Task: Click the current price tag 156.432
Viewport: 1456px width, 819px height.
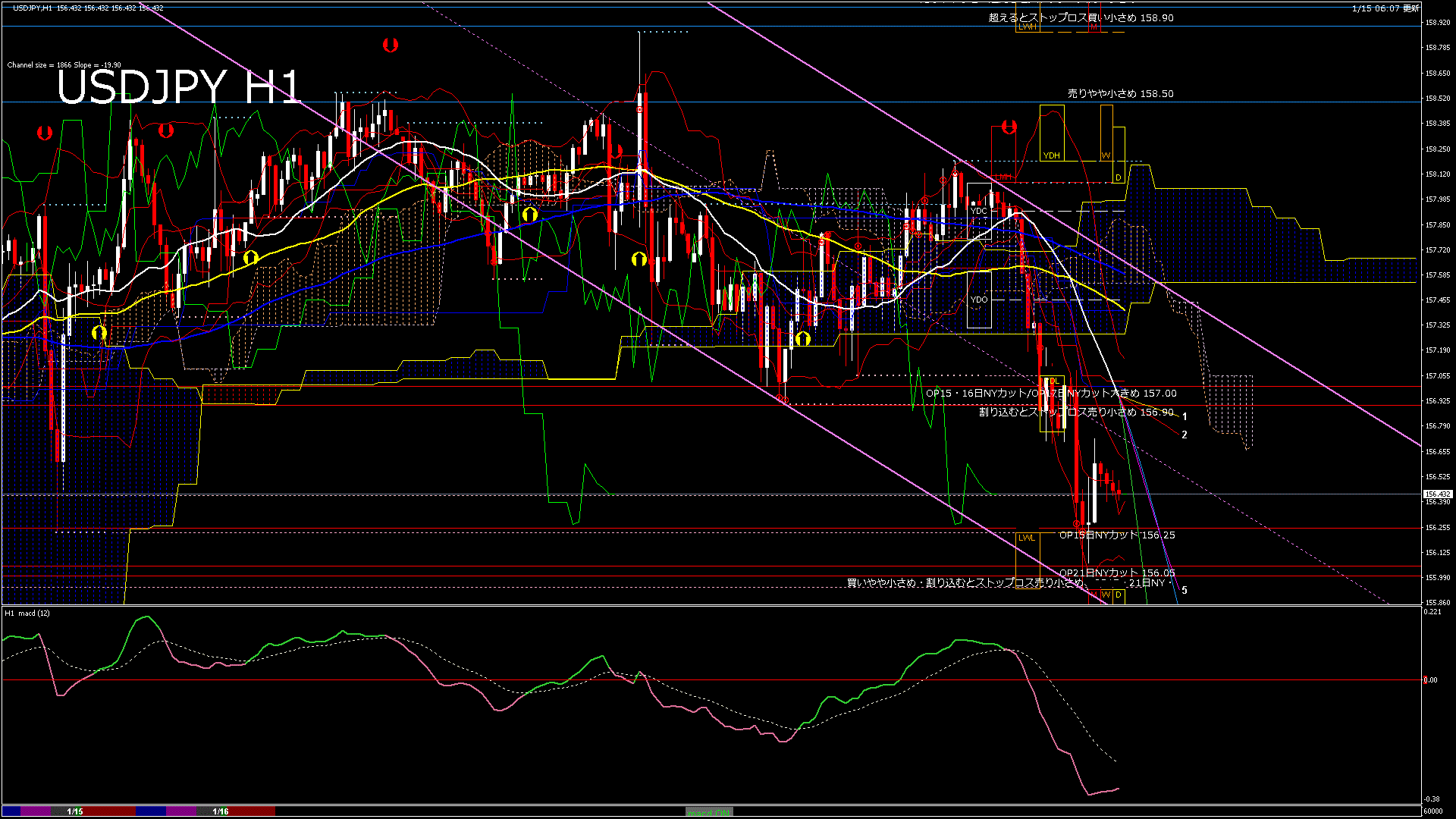Action: [x=1437, y=494]
